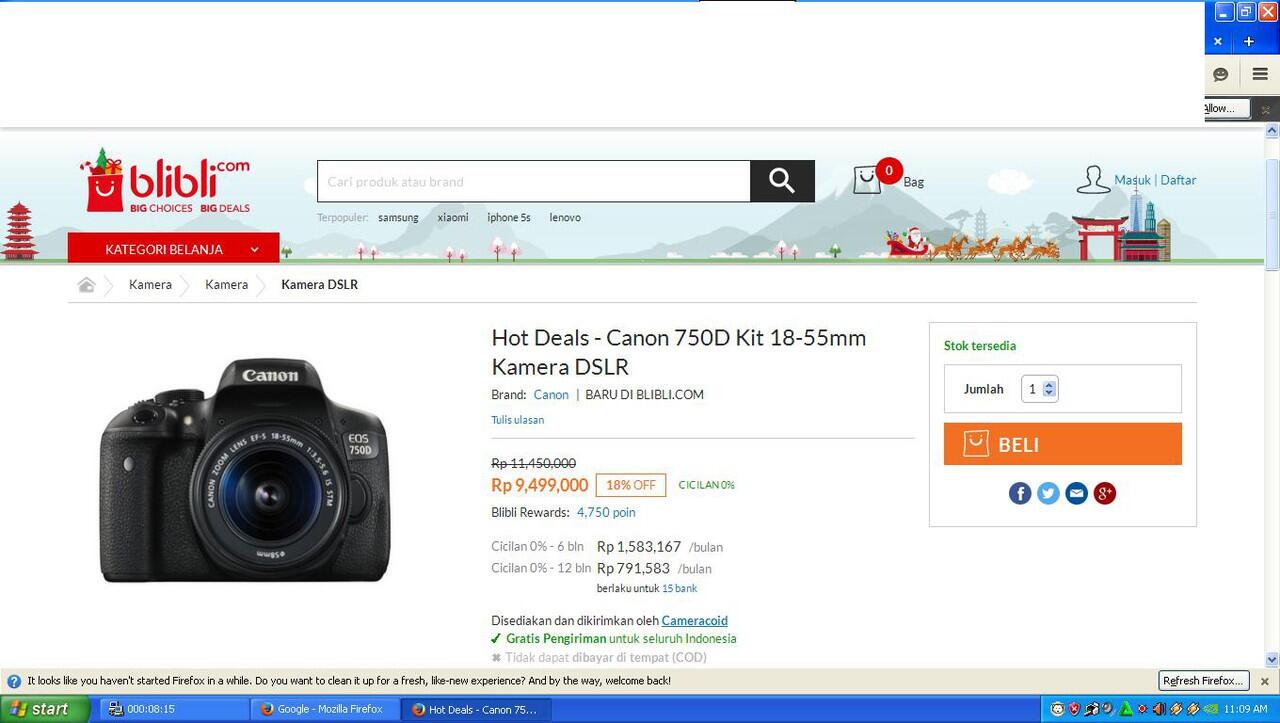The height and width of the screenshot is (723, 1280).
Task: Dismiss the Refresh Firefox notification bar
Action: (1265, 681)
